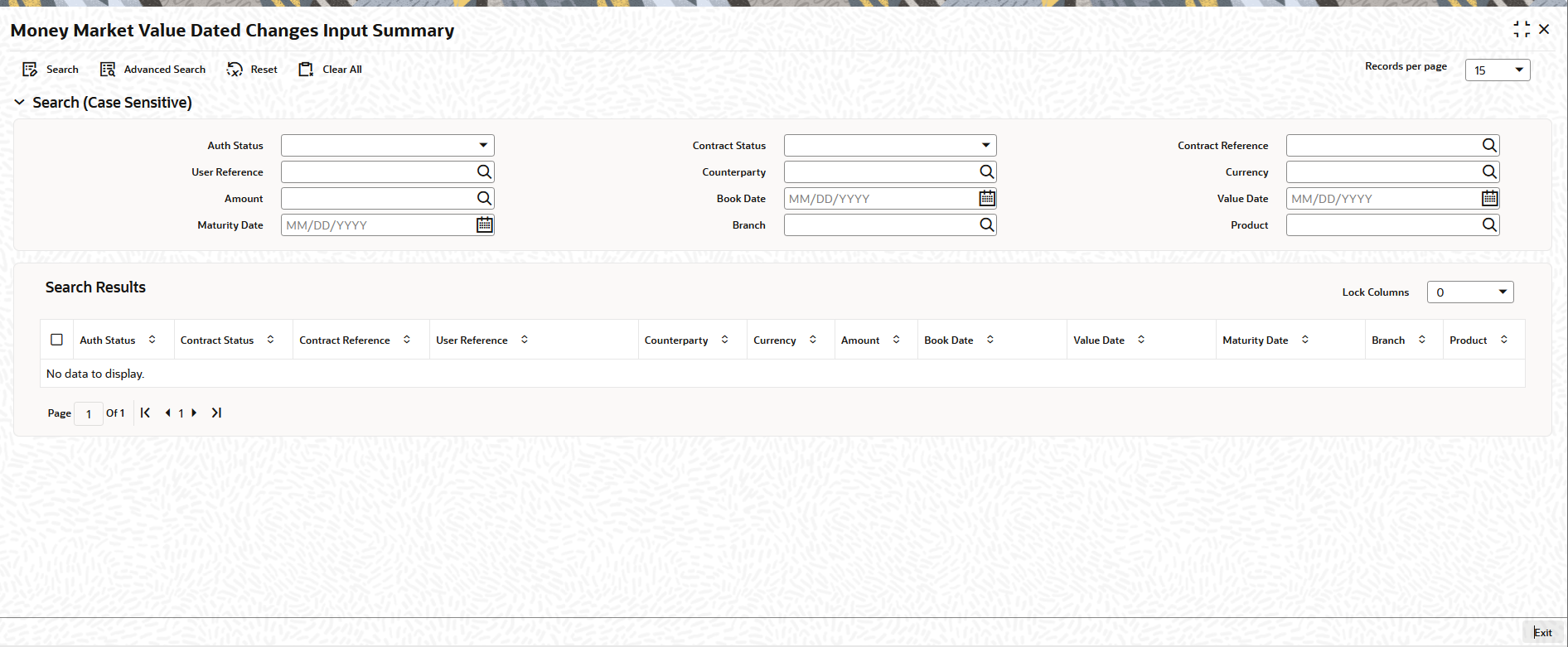
Task: Open the Lock Columns dropdown
Action: click(x=1470, y=292)
